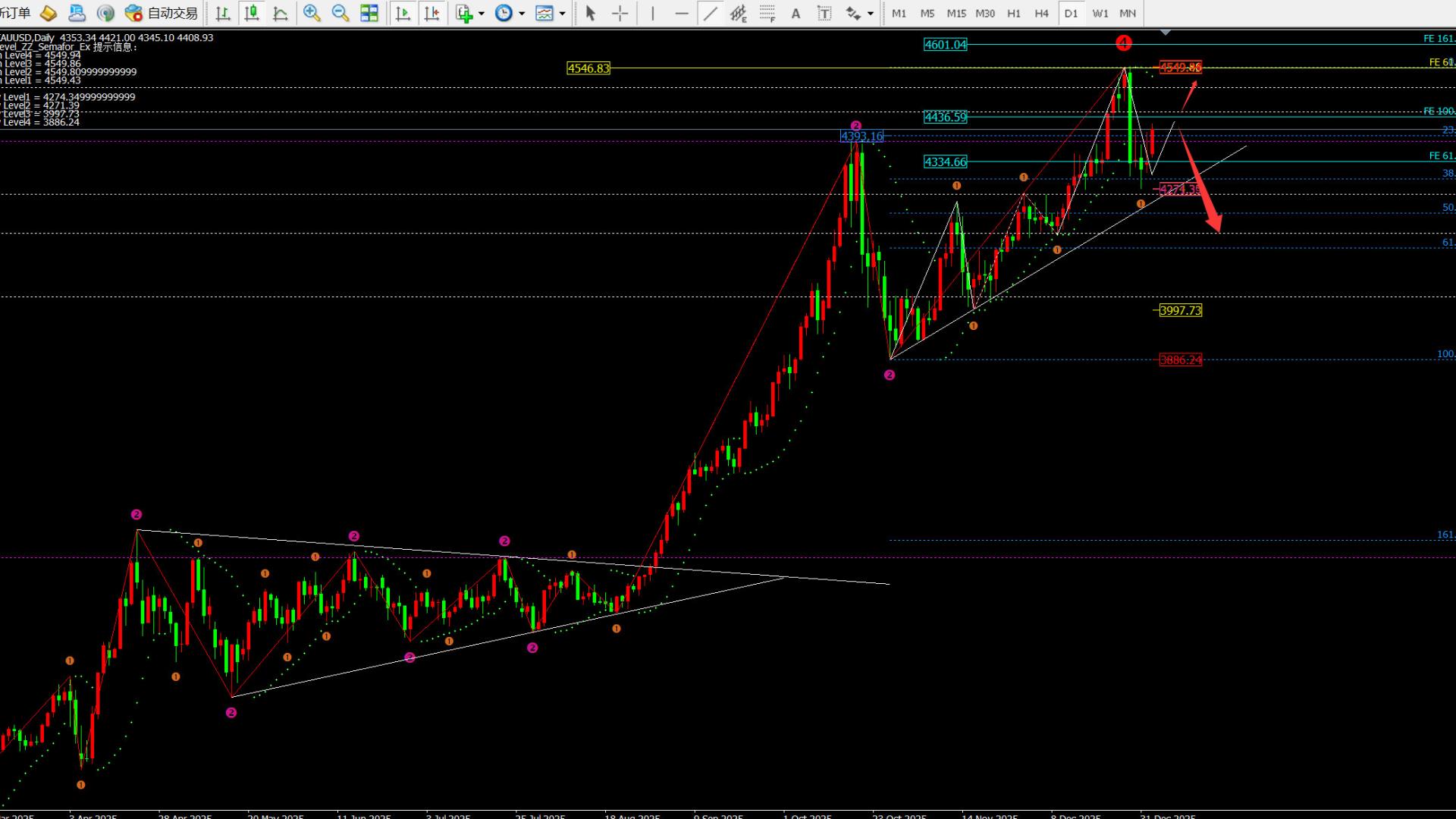Select the crosshair cursor tool
Image resolution: width=1456 pixels, height=819 pixels.
tap(620, 13)
